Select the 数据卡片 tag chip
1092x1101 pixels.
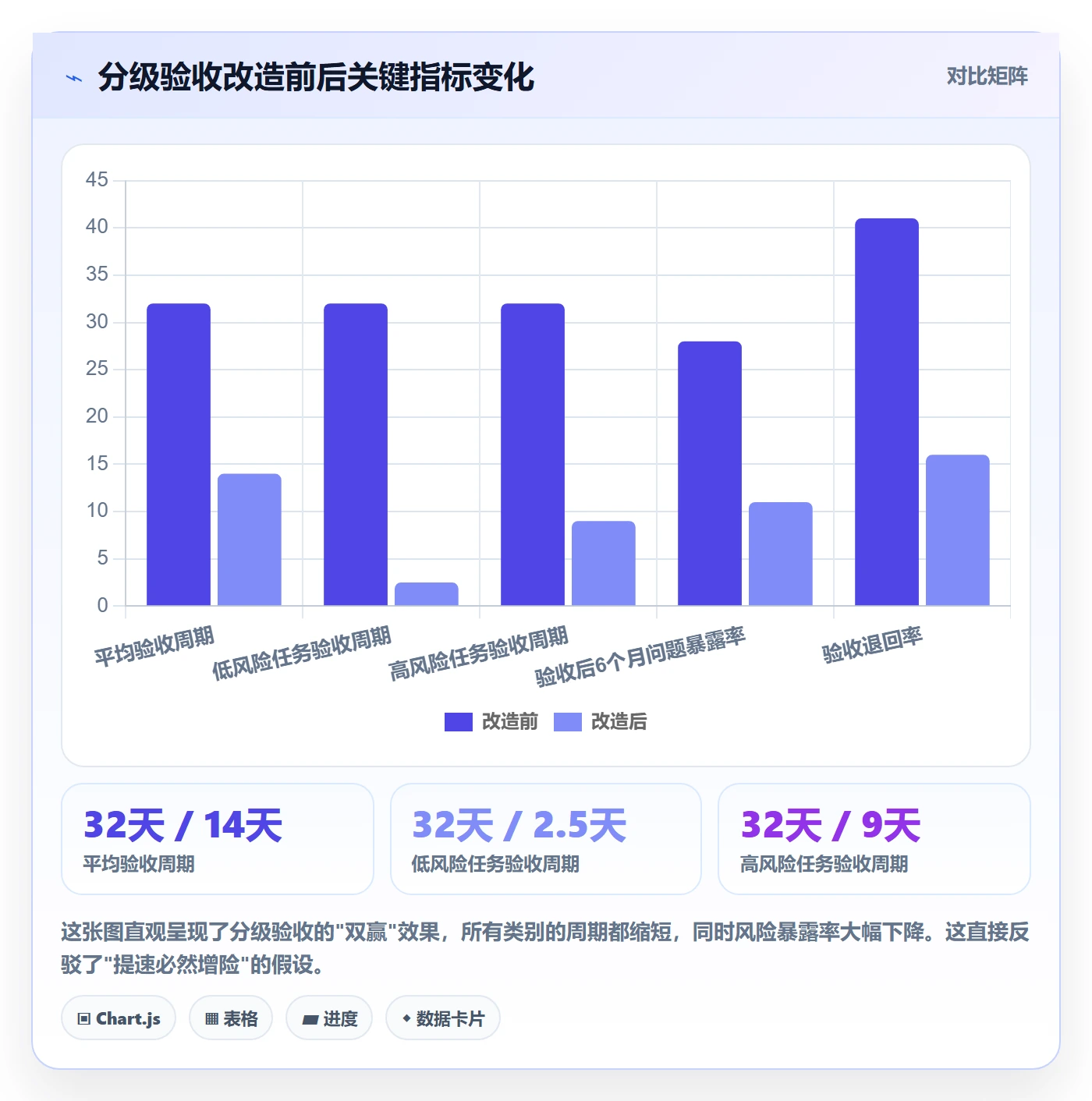pyautogui.click(x=443, y=1018)
